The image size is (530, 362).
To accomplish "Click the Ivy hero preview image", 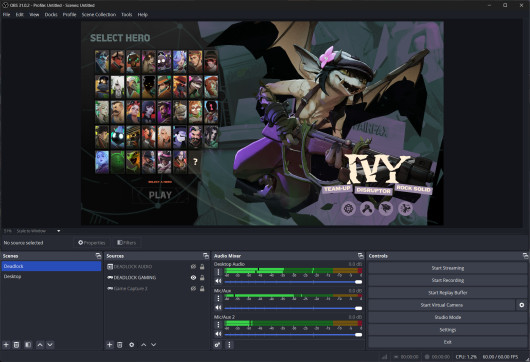I will (x=320, y=123).
